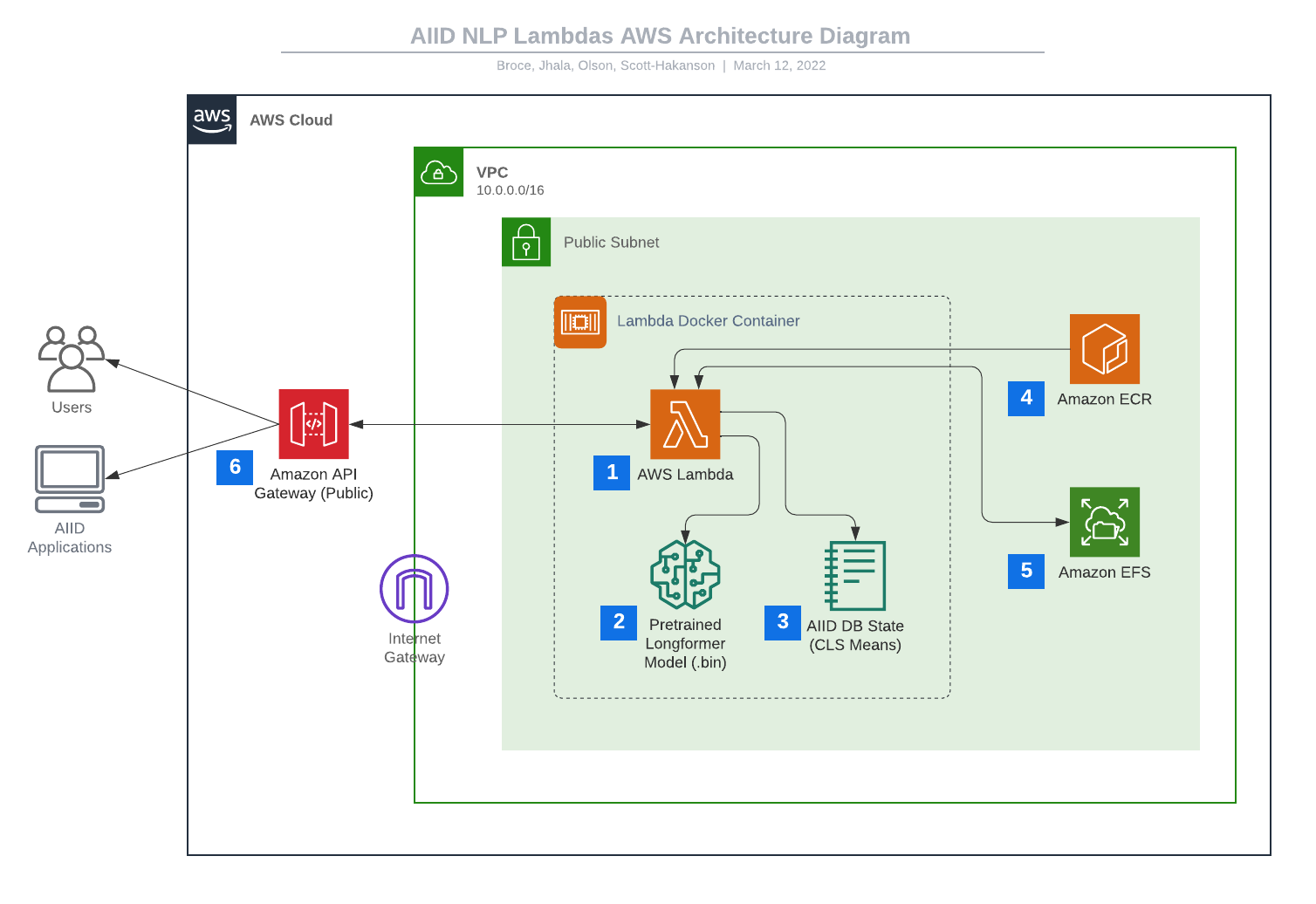Select the VPC cloud lock icon
The image size is (1316, 904).
[x=439, y=172]
